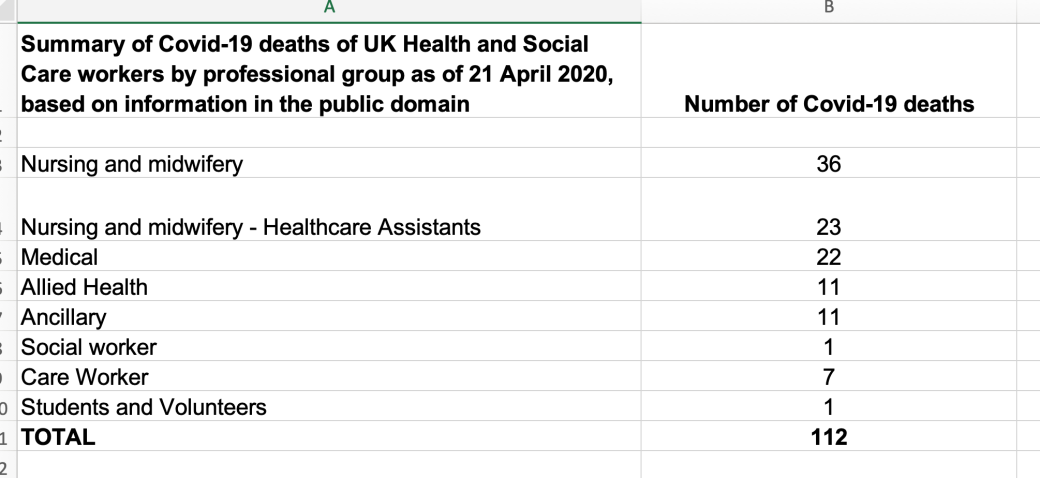This screenshot has width=1040, height=478.
Task: Click the "Nursing and midwifery" cell
Action: [132, 164]
